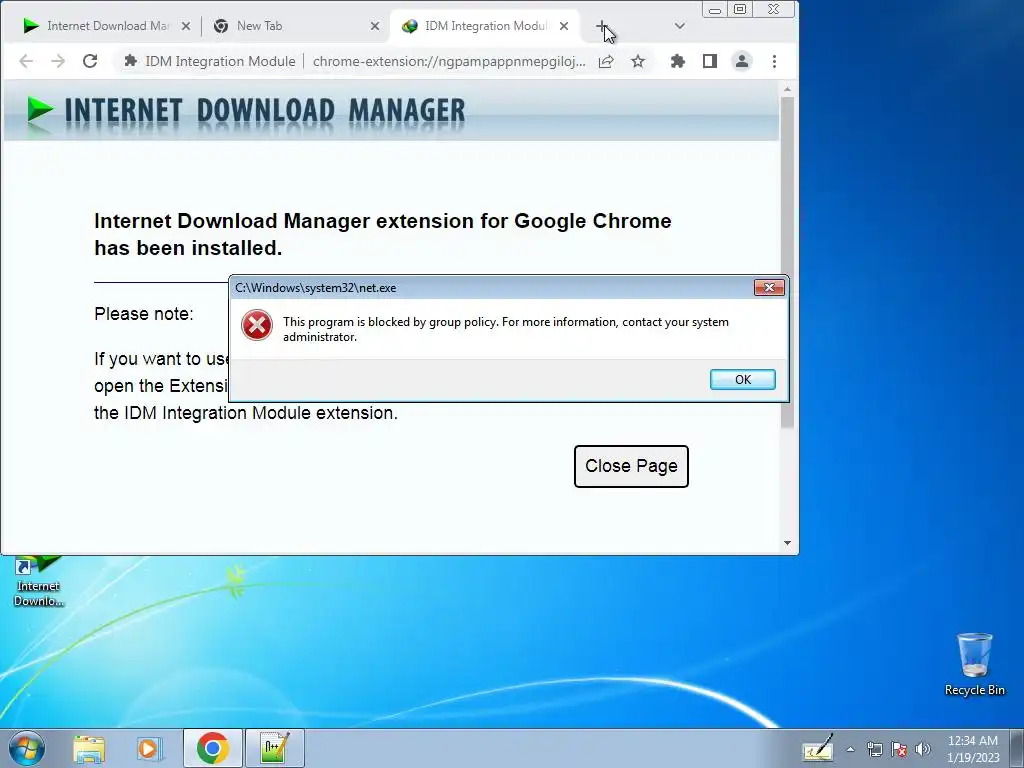Screen dimensions: 1024x768
Task: Select the Recycle Bin desktop icon
Action: tap(974, 664)
